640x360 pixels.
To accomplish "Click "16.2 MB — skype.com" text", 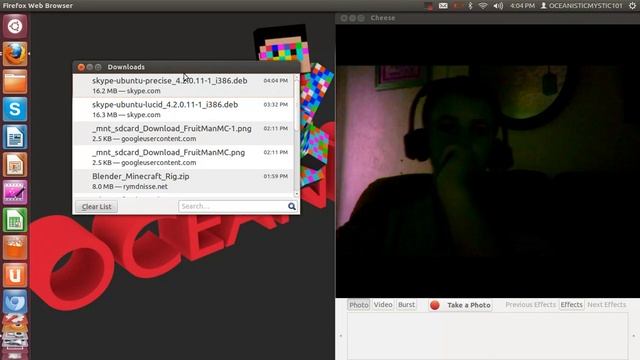I will coord(126,91).
